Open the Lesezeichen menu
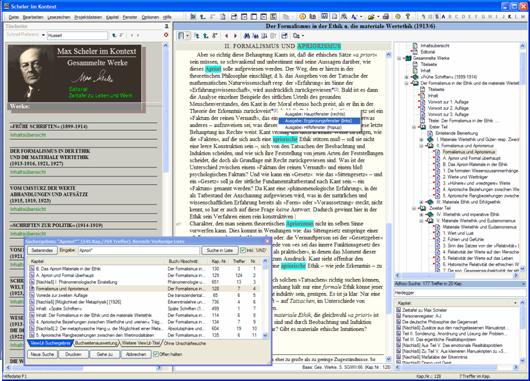The width and height of the screenshot is (530, 381). [x=59, y=17]
